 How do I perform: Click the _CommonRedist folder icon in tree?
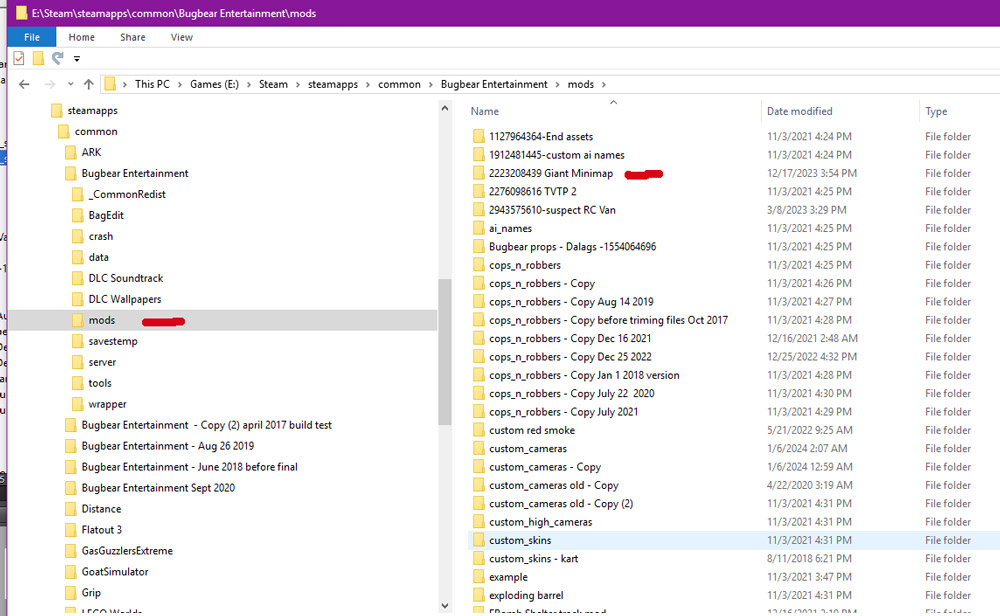point(78,194)
